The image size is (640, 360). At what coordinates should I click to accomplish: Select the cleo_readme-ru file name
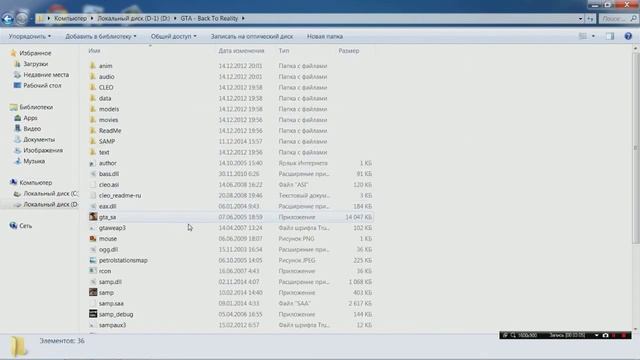[x=120, y=195]
